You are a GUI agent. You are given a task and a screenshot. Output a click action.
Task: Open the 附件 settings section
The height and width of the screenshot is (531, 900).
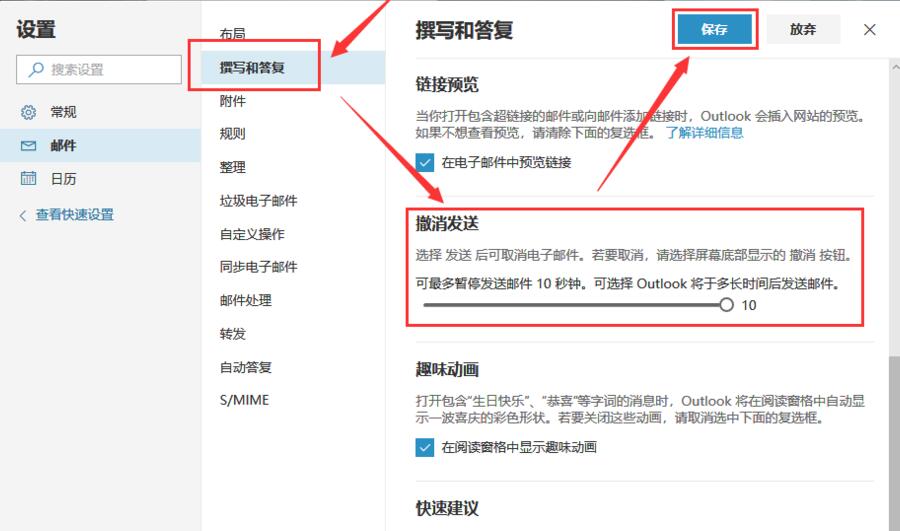(x=232, y=101)
